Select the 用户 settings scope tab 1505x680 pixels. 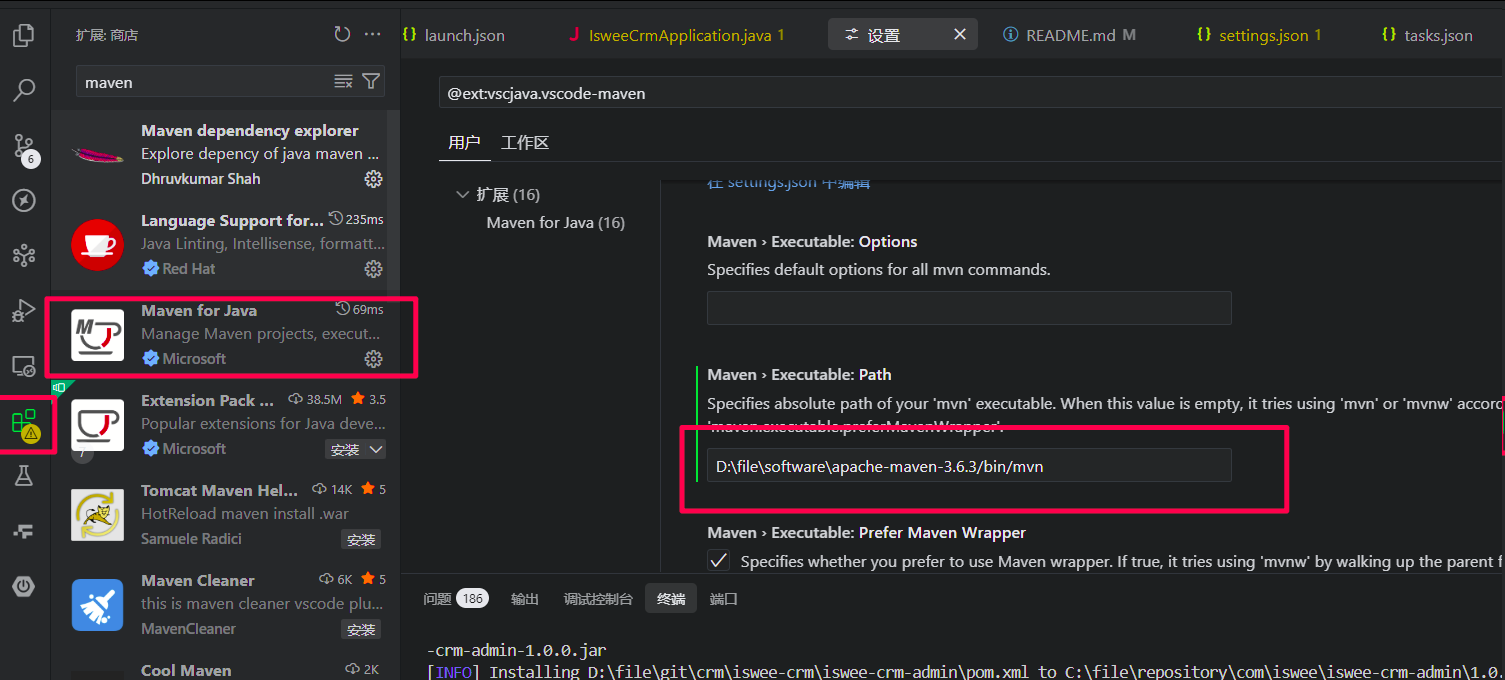(x=464, y=143)
